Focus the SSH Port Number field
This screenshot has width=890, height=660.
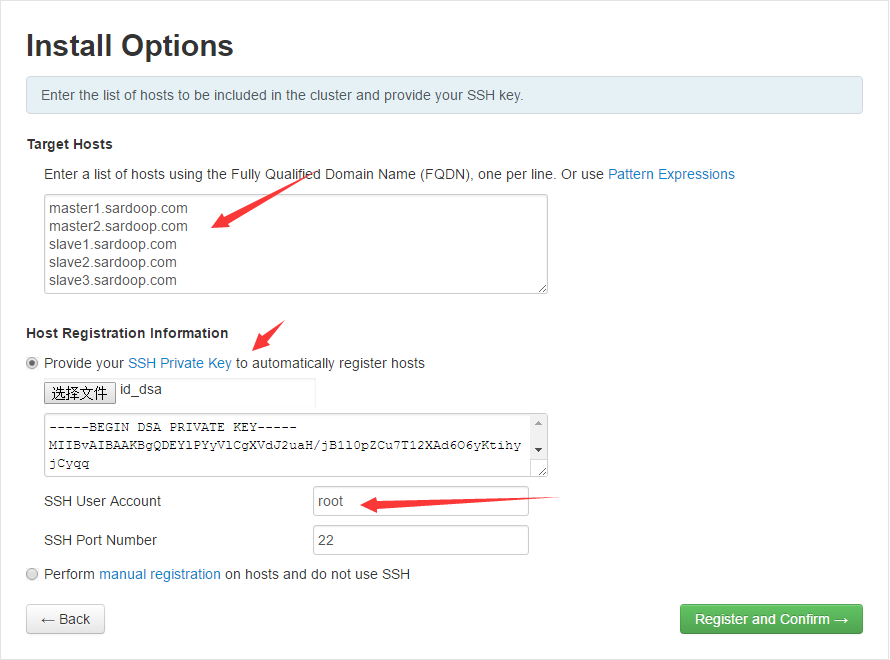[x=420, y=540]
